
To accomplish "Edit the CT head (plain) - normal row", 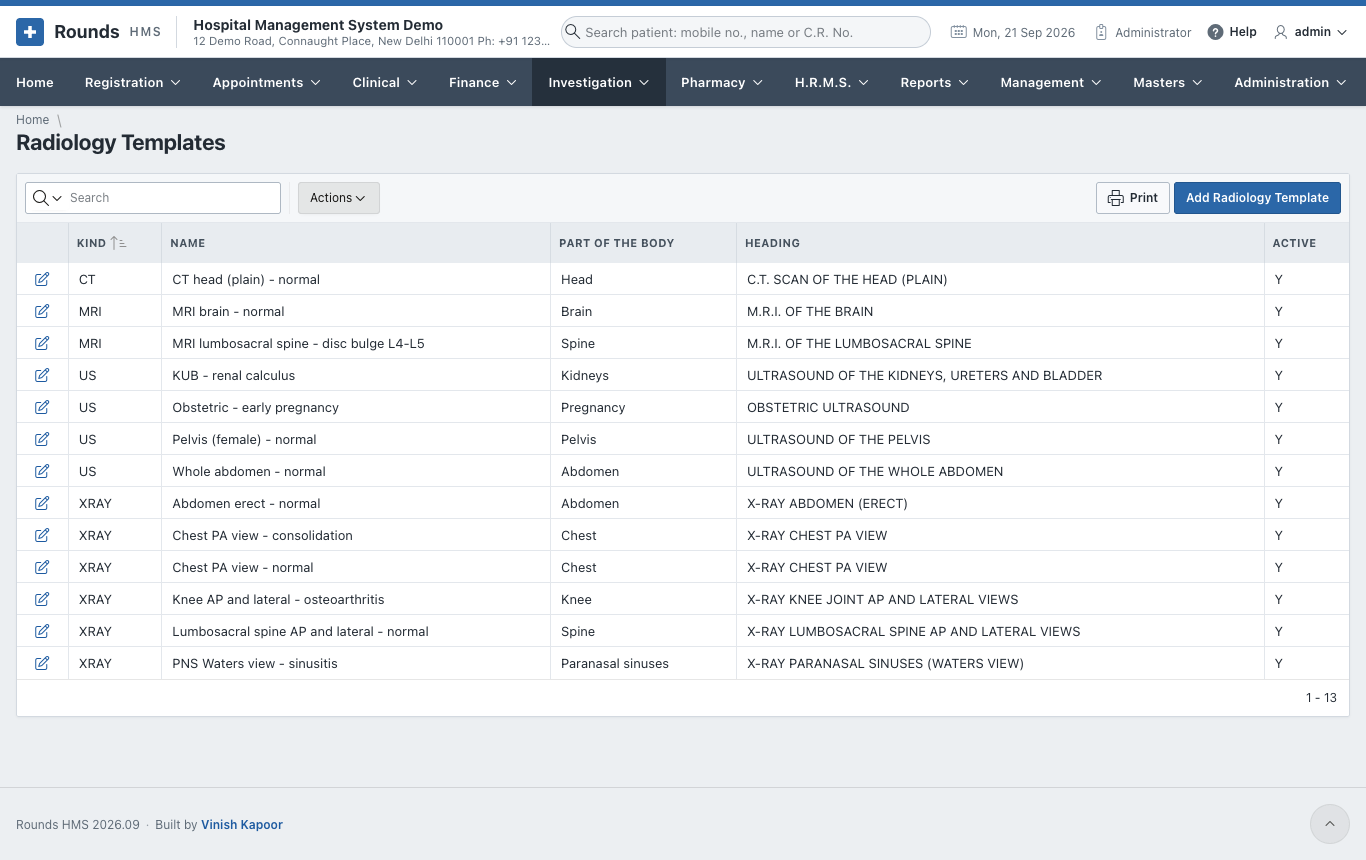I will coord(42,279).
